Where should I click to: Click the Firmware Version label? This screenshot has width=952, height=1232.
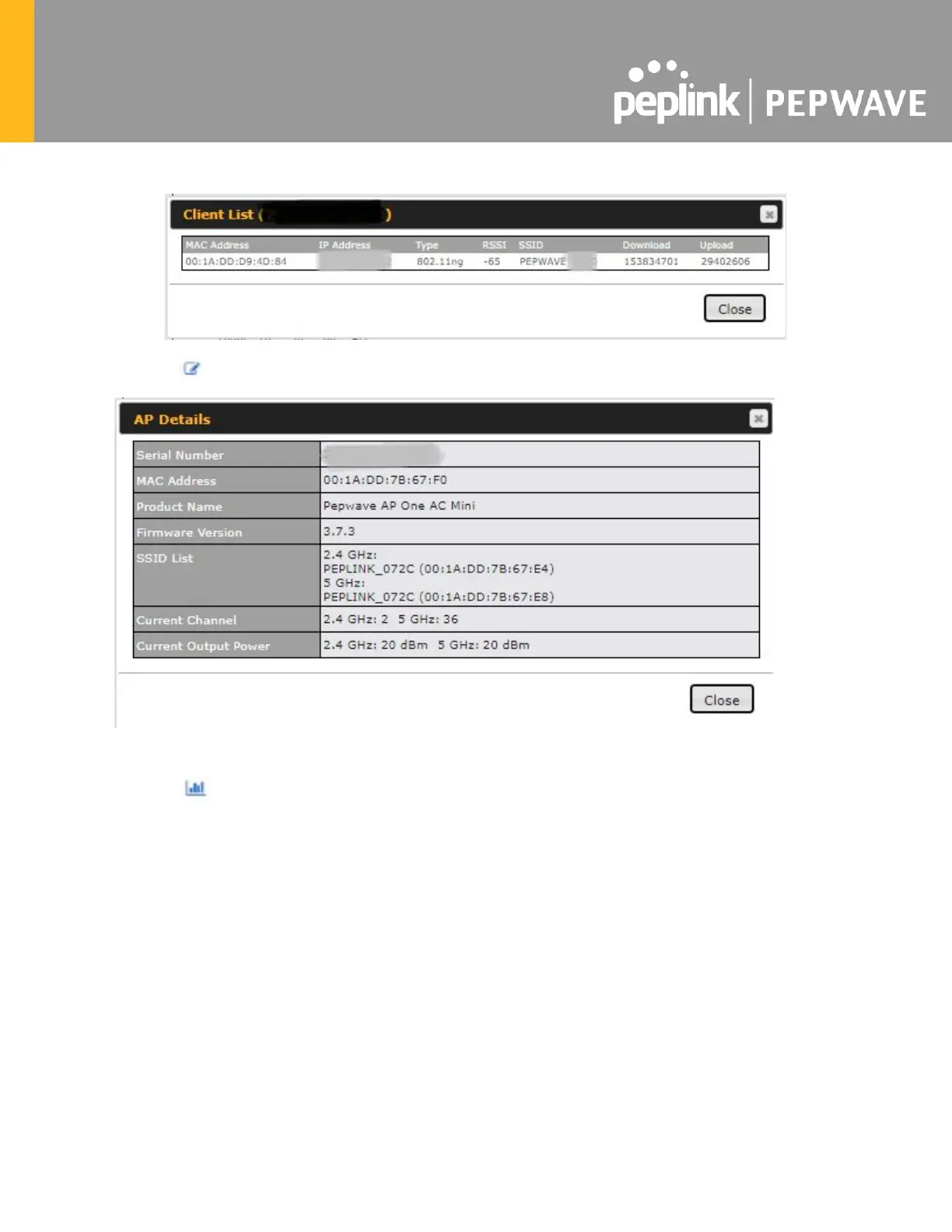pos(189,533)
